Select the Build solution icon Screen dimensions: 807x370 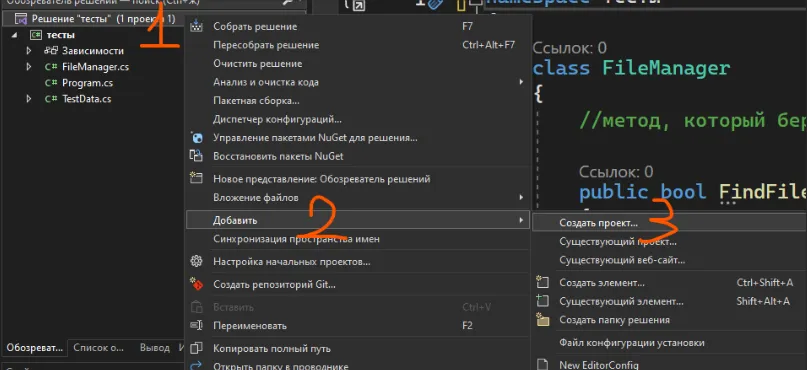(x=197, y=26)
